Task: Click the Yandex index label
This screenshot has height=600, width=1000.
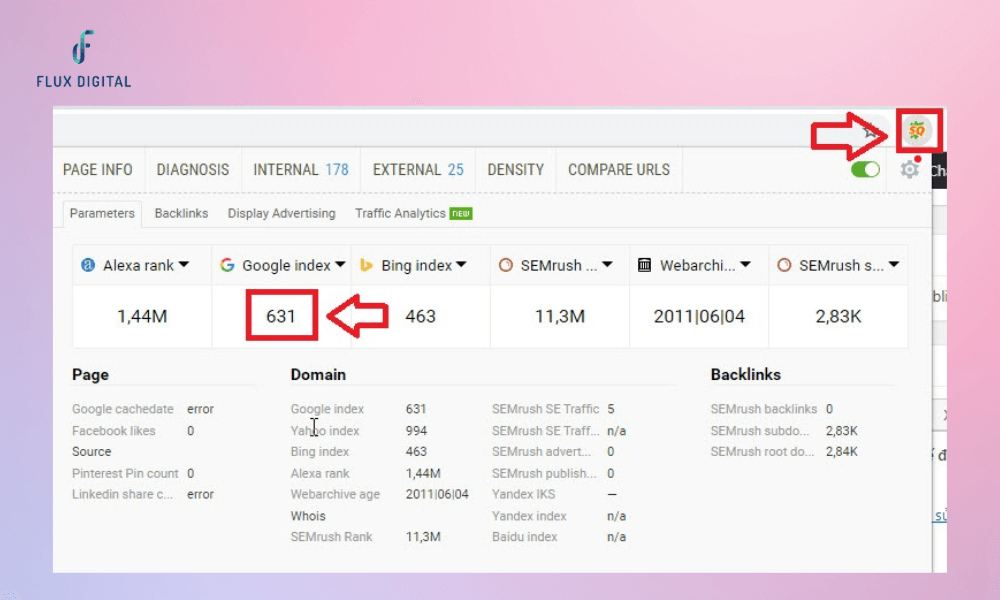Action: click(x=529, y=516)
